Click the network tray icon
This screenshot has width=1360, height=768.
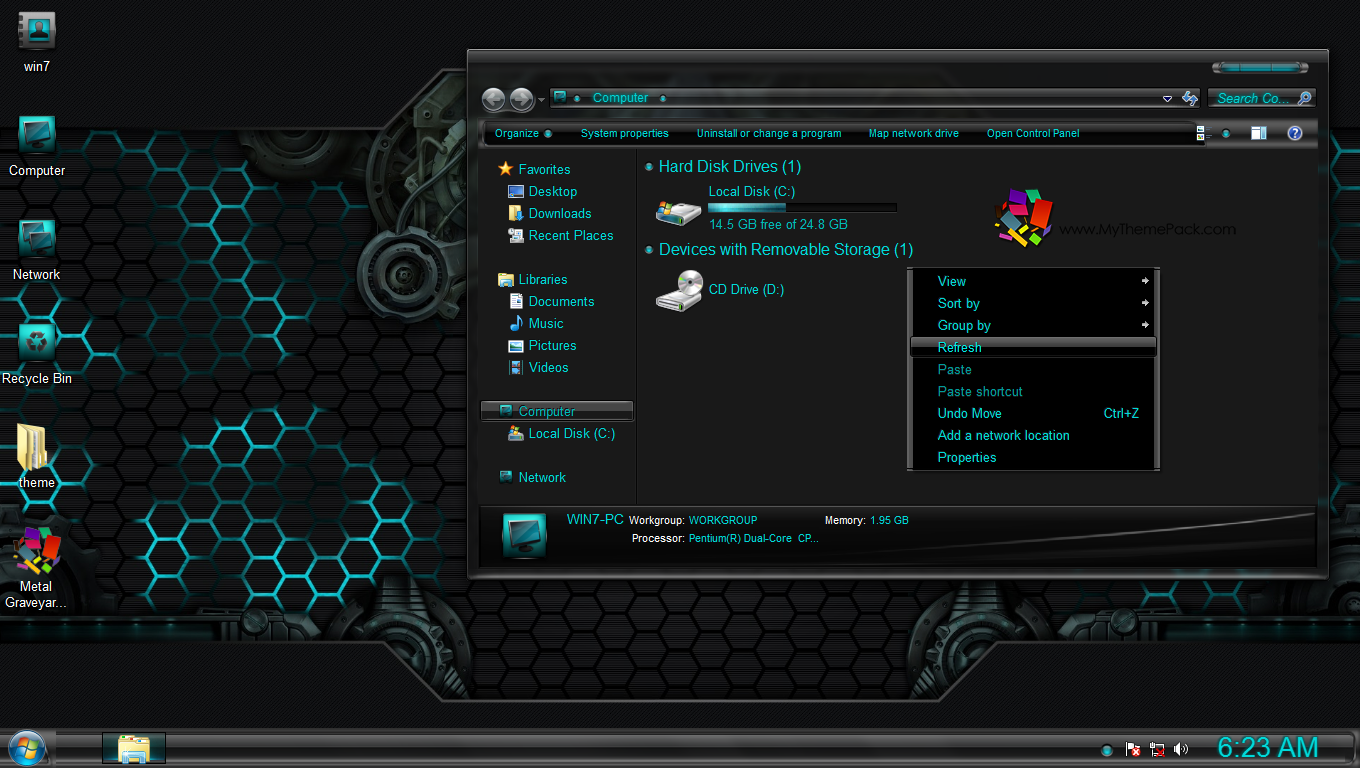click(1158, 749)
